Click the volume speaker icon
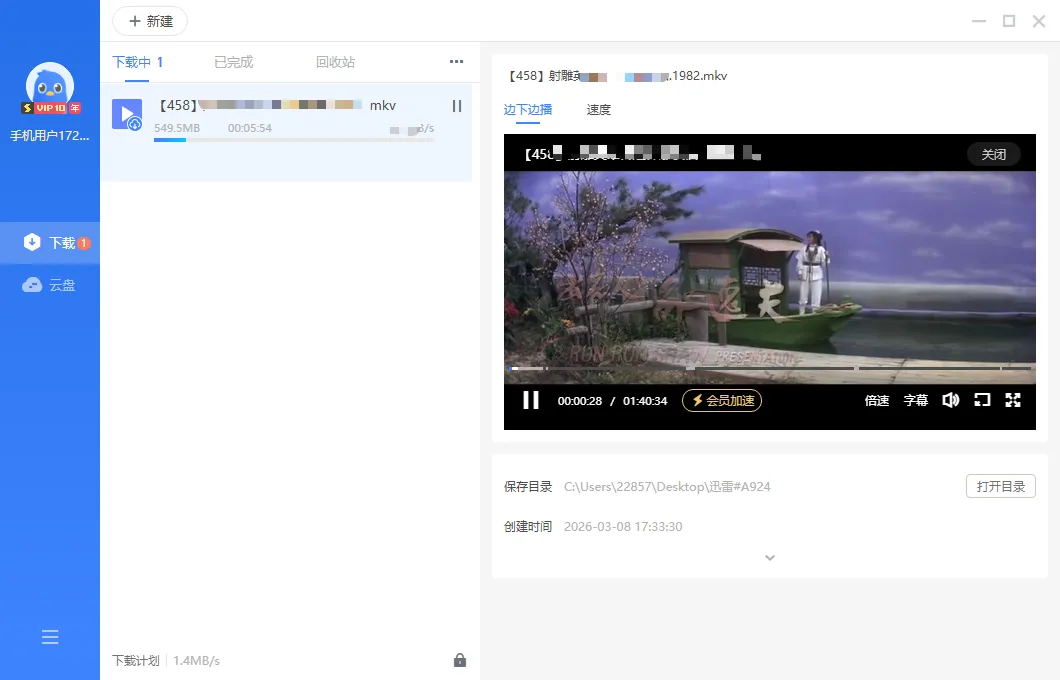1060x680 pixels. coord(950,400)
